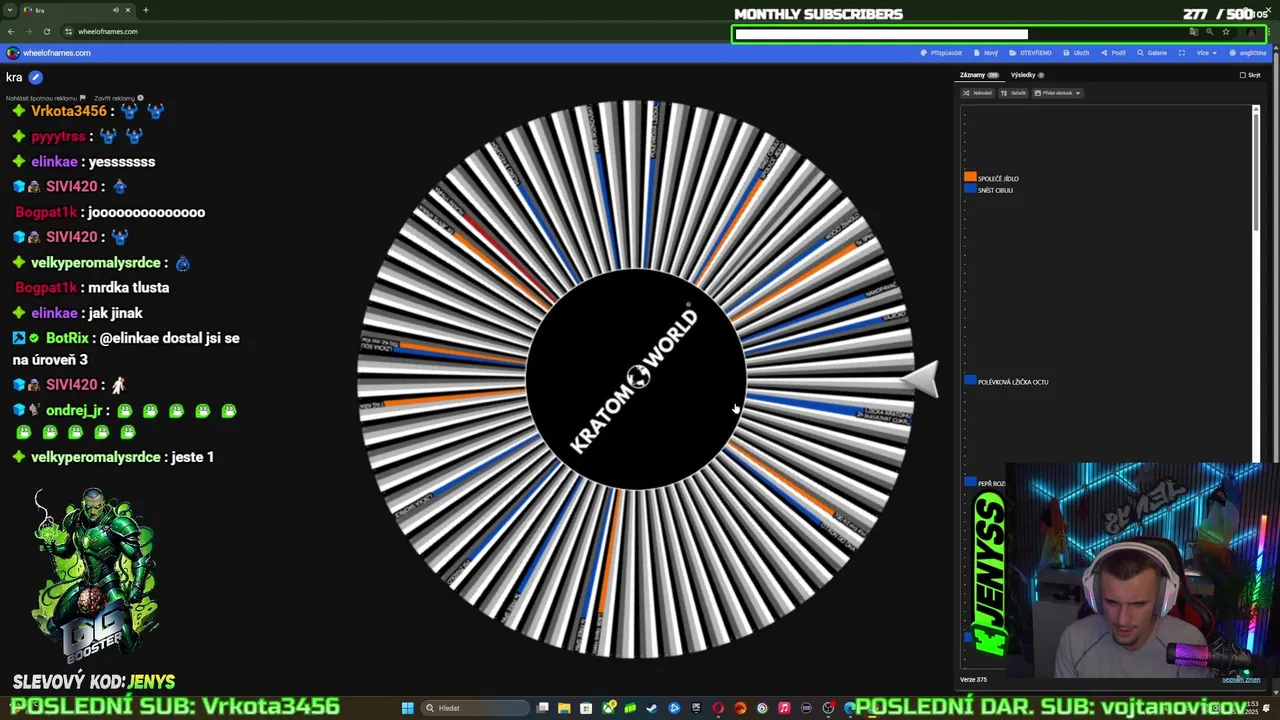
Task: Select the SPOLEČNÉ JÍDLO entry
Action: (998, 179)
